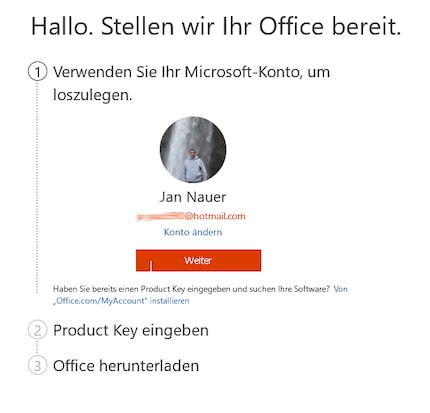Click the step 3 circled number icon
The height and width of the screenshot is (413, 430).
pos(37,365)
